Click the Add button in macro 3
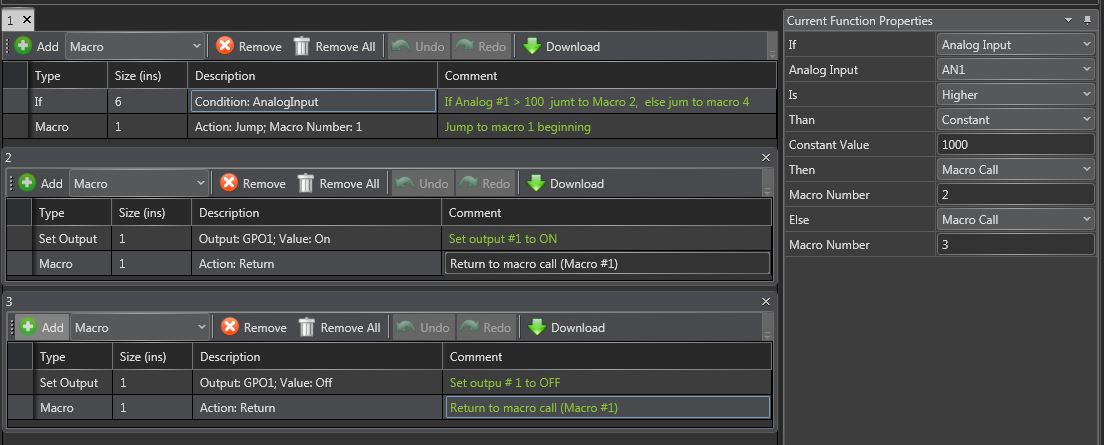The height and width of the screenshot is (445, 1104). [x=41, y=327]
